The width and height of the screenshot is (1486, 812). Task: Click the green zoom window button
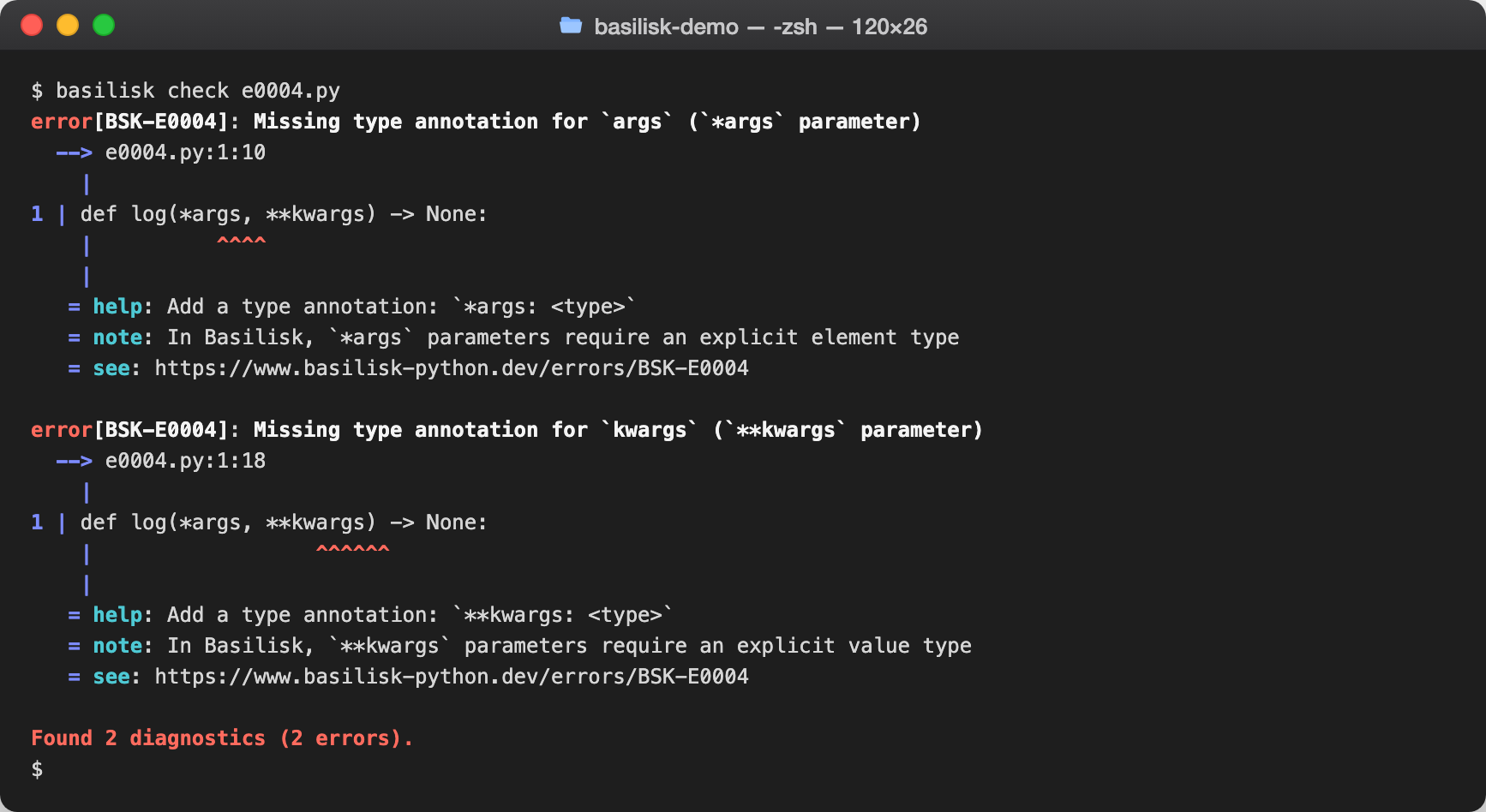pyautogui.click(x=104, y=26)
